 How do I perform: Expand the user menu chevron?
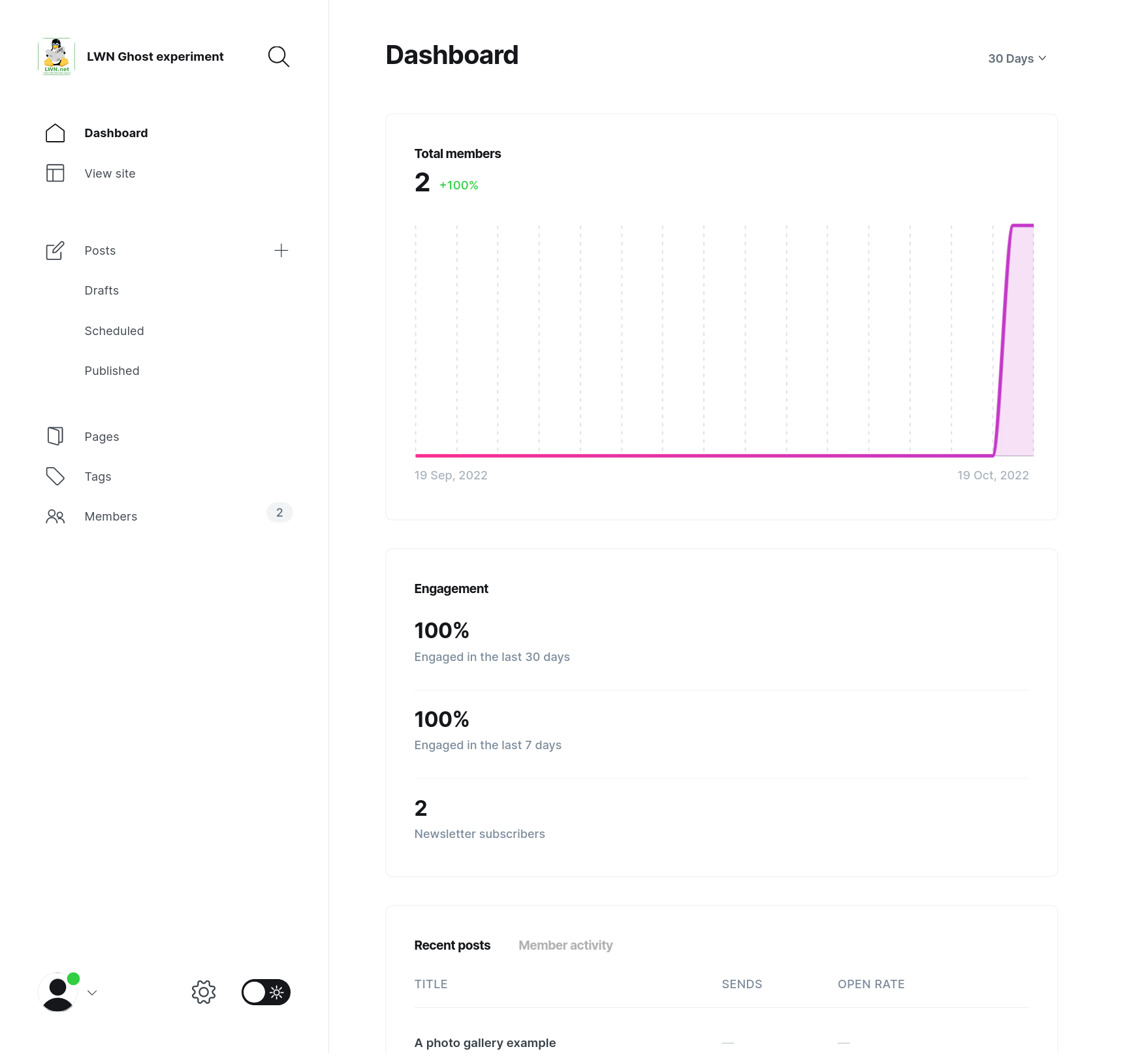[x=92, y=993]
